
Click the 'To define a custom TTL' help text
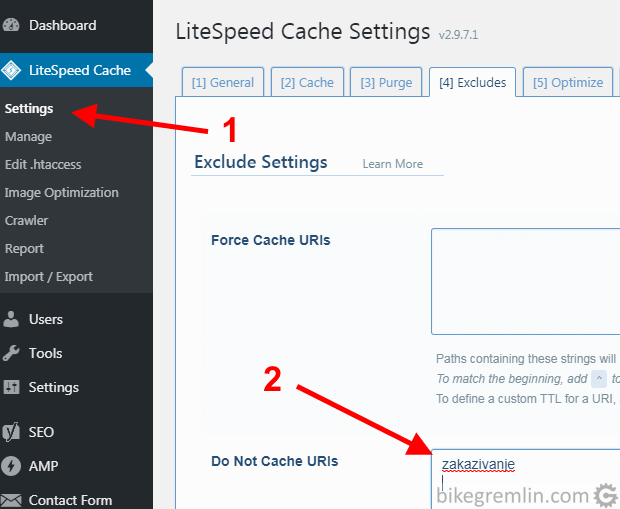(x=526, y=399)
